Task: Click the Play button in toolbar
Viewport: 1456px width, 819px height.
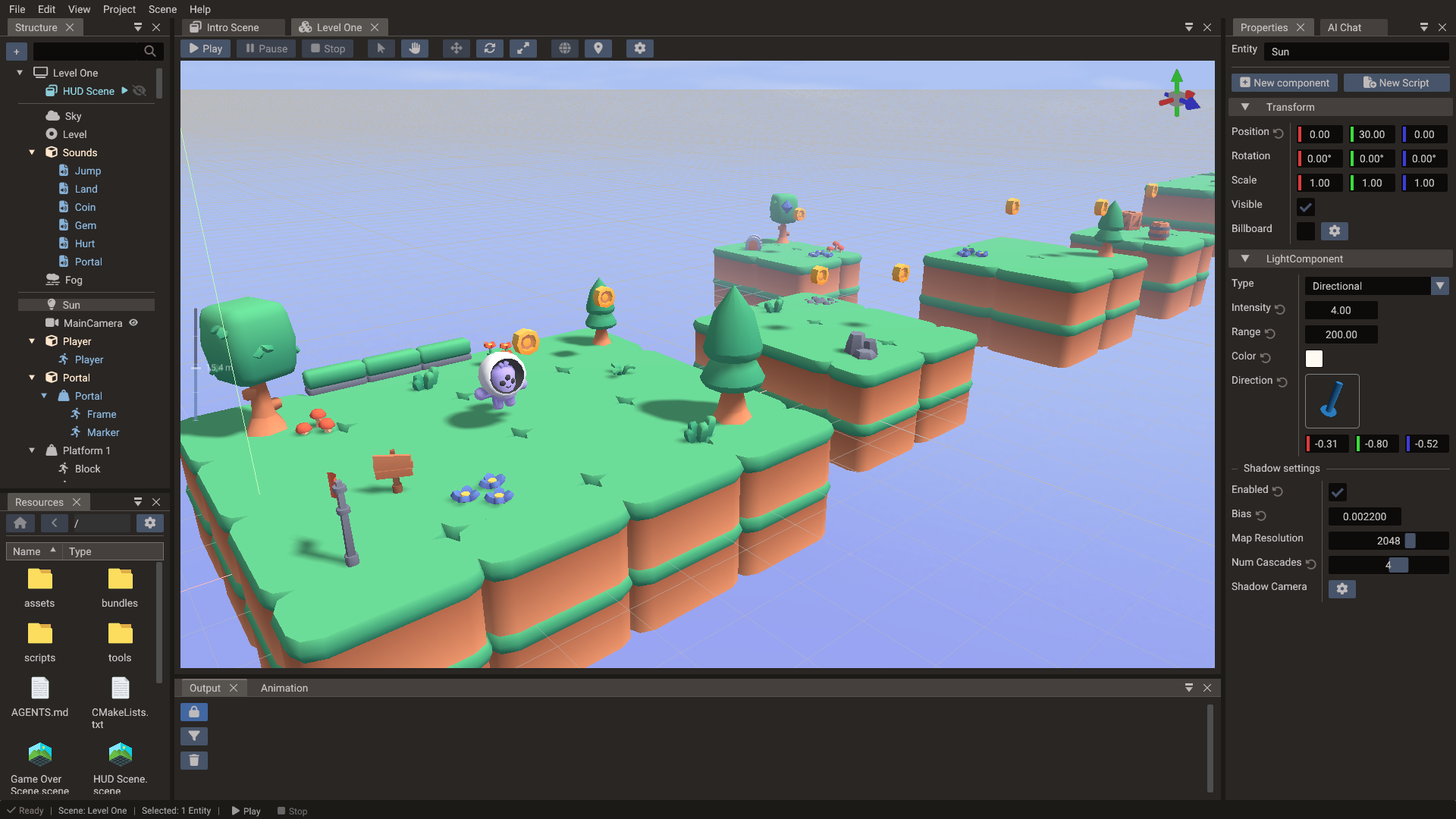Action: pos(206,49)
